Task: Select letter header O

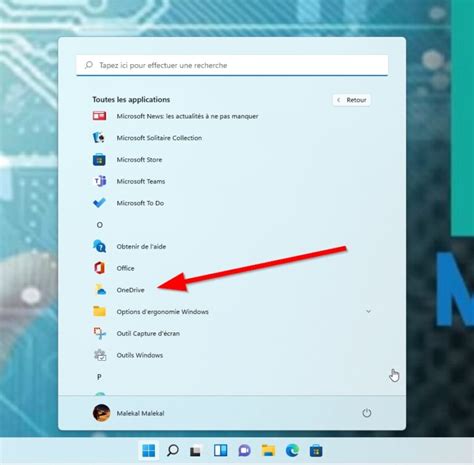Action: pos(99,225)
